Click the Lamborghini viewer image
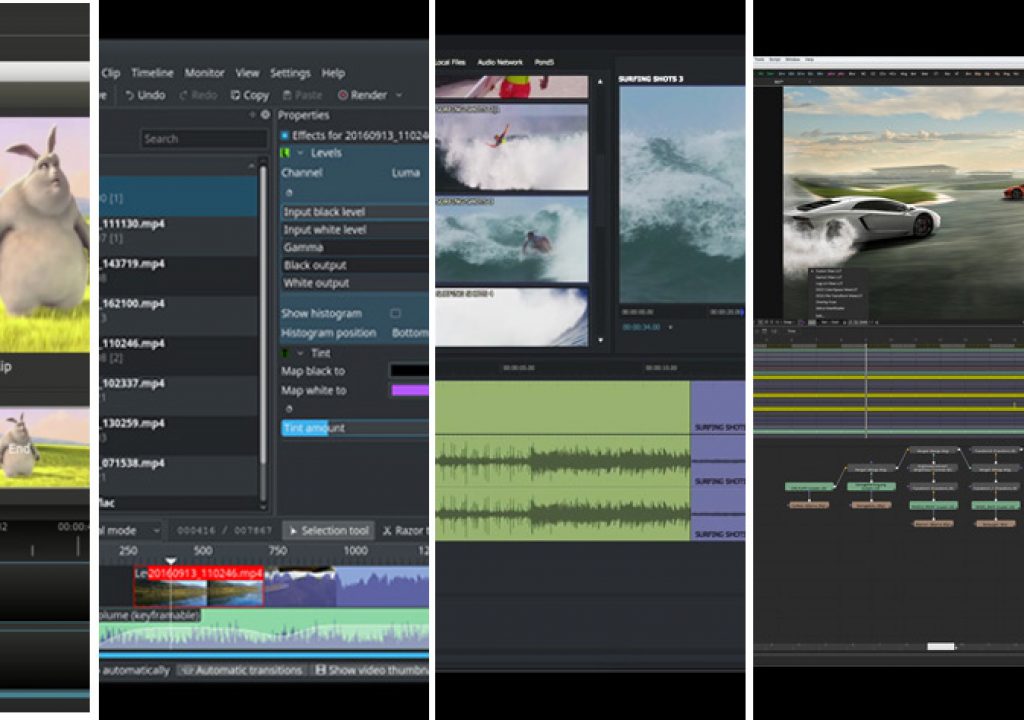 pyautogui.click(x=903, y=203)
